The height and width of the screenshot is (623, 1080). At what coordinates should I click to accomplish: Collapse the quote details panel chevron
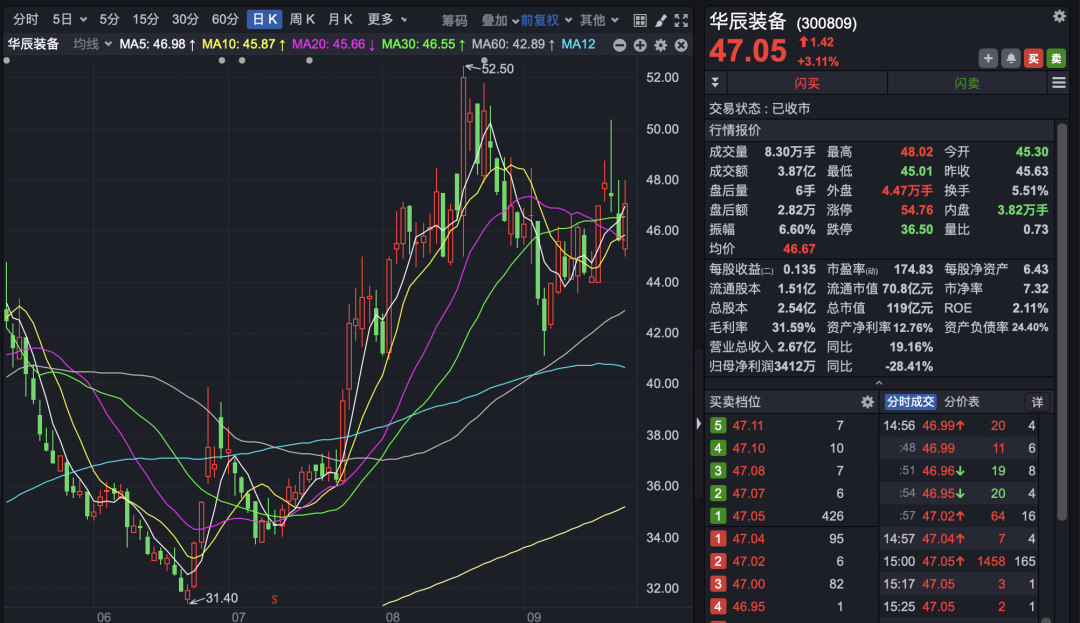click(x=879, y=383)
